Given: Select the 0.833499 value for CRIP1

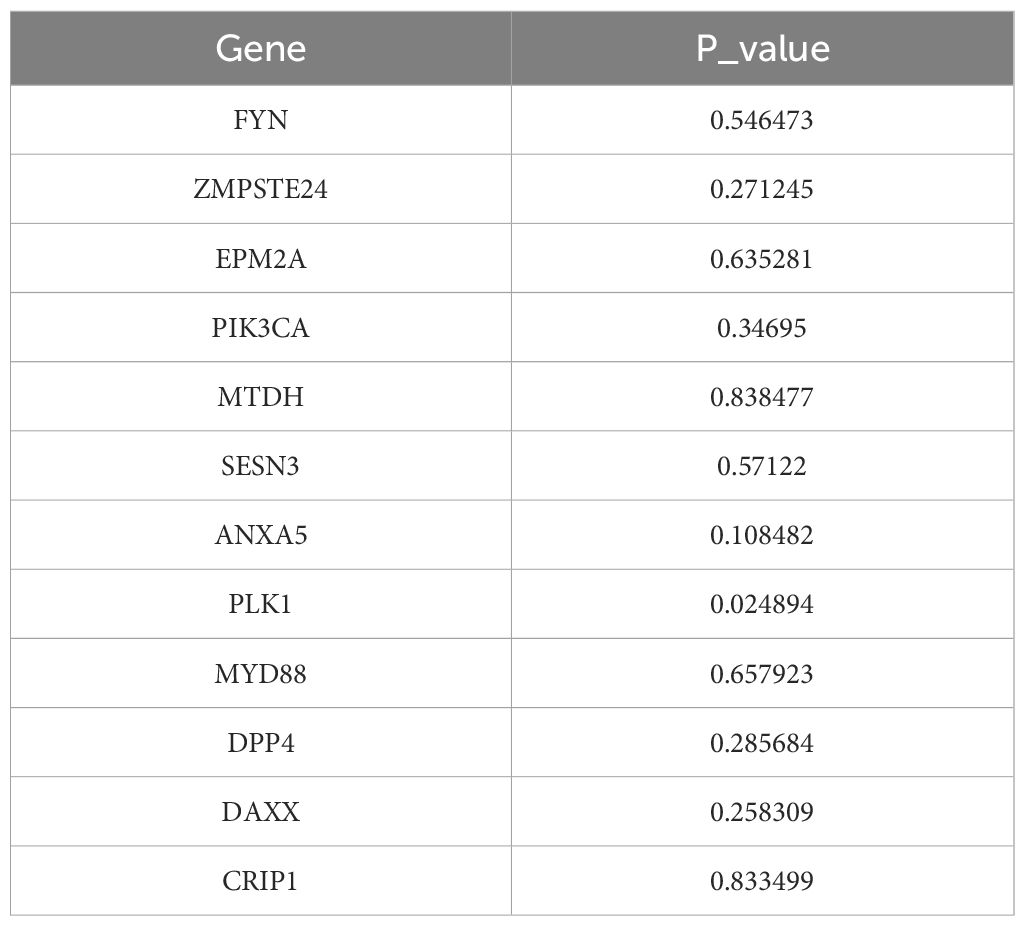Looking at the screenshot, I should pos(762,881).
